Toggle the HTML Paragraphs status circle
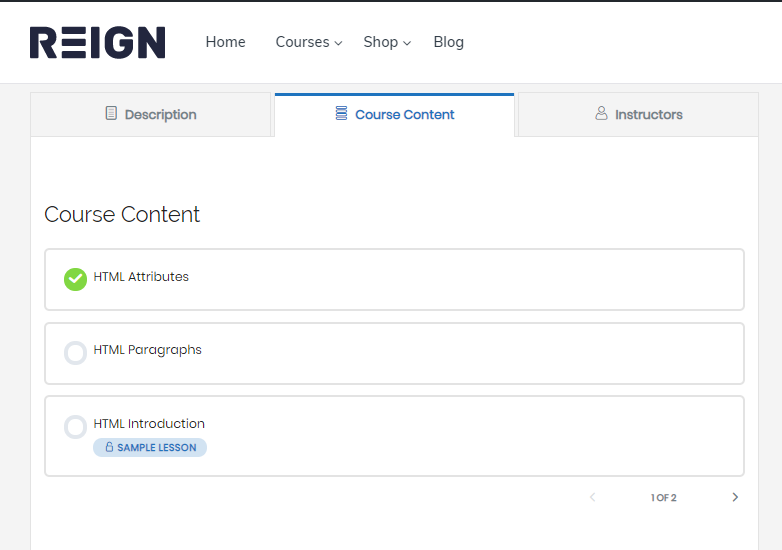The height and width of the screenshot is (550, 782). [x=75, y=353]
